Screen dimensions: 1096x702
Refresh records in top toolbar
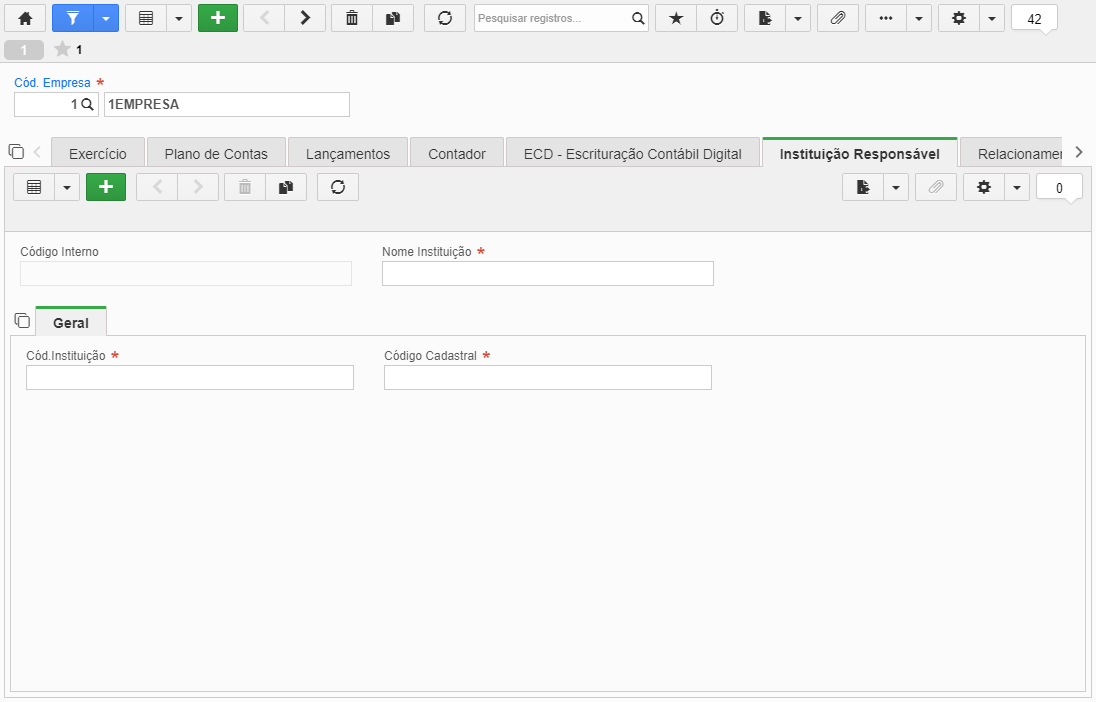tap(445, 18)
